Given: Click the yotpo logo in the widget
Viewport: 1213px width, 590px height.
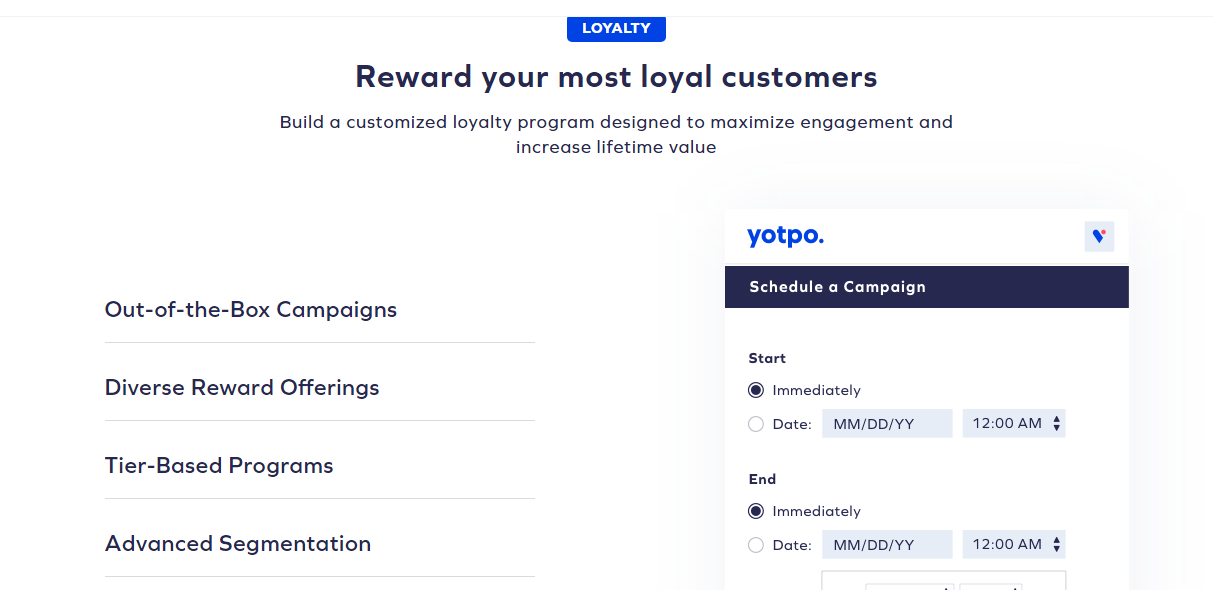Looking at the screenshot, I should tap(785, 237).
